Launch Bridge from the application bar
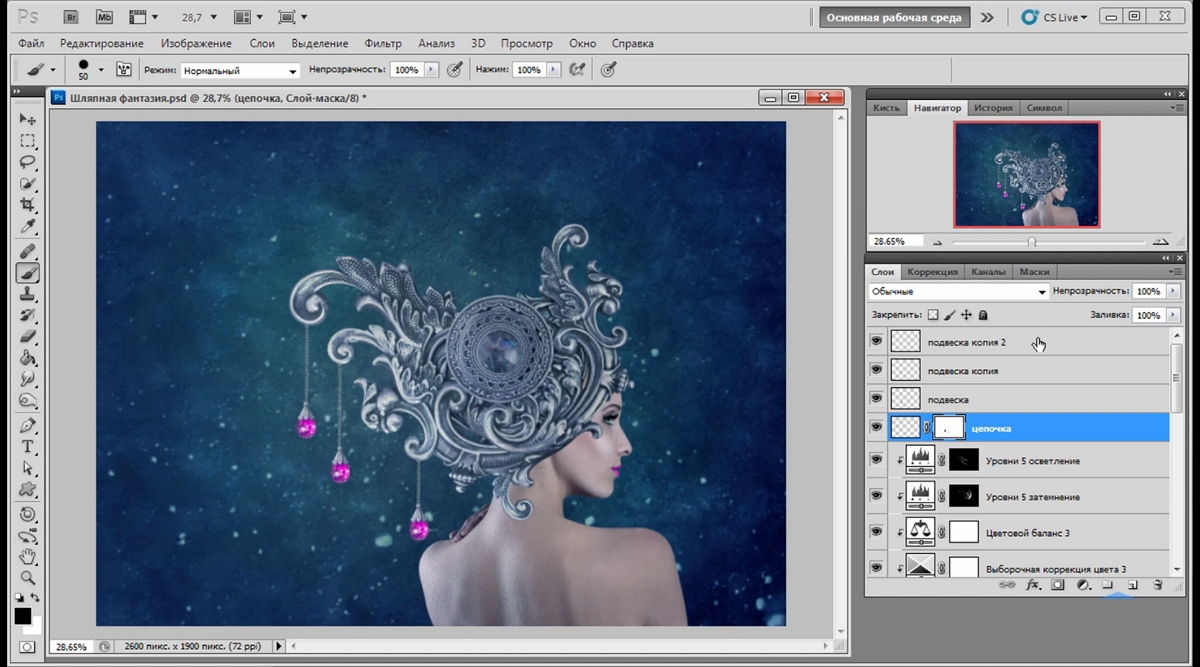The height and width of the screenshot is (667, 1200). click(71, 17)
